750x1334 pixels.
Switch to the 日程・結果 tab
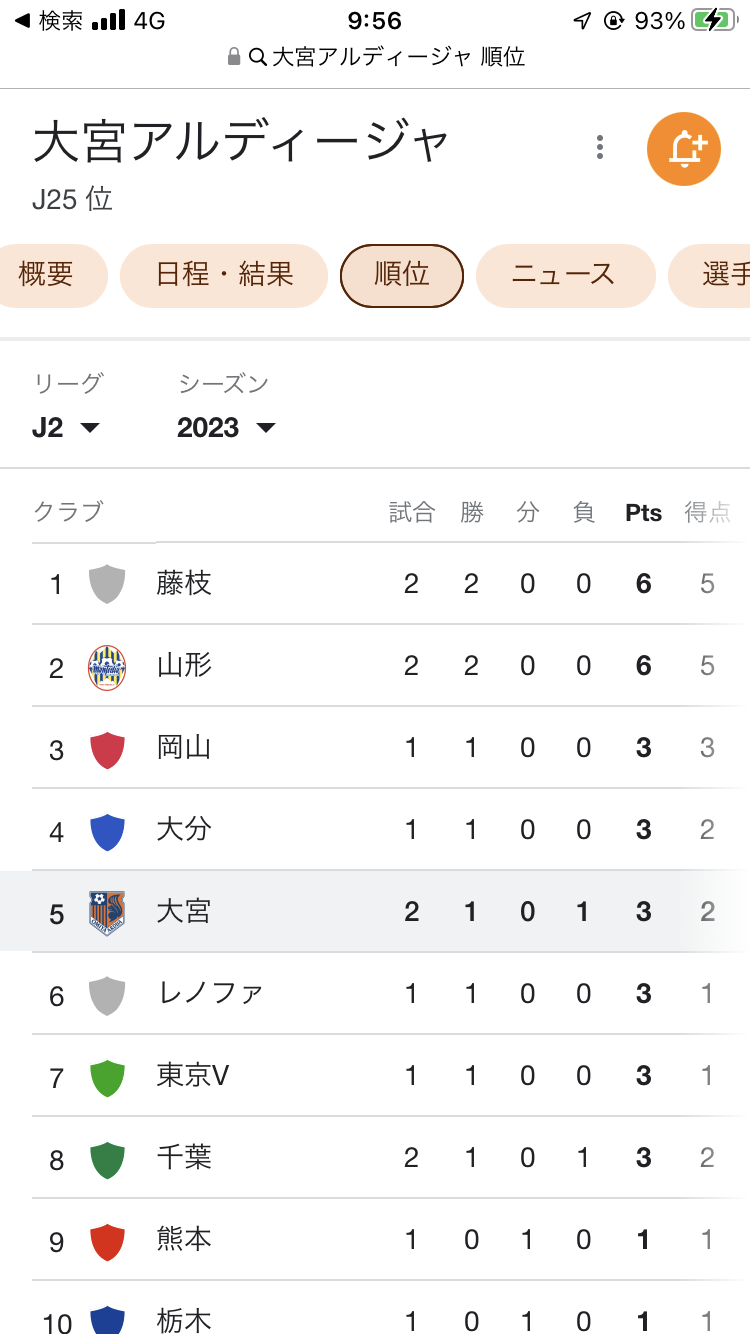coord(224,275)
